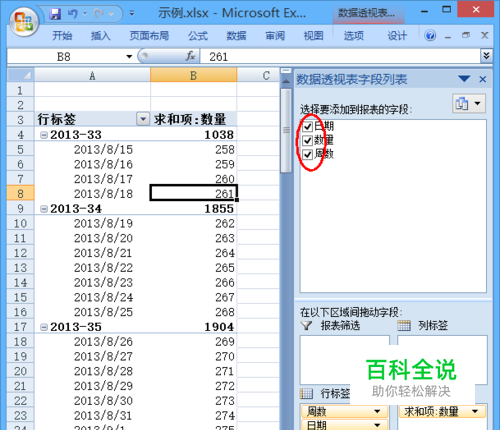
Task: Close the PivotTable field list pane
Action: (x=482, y=79)
